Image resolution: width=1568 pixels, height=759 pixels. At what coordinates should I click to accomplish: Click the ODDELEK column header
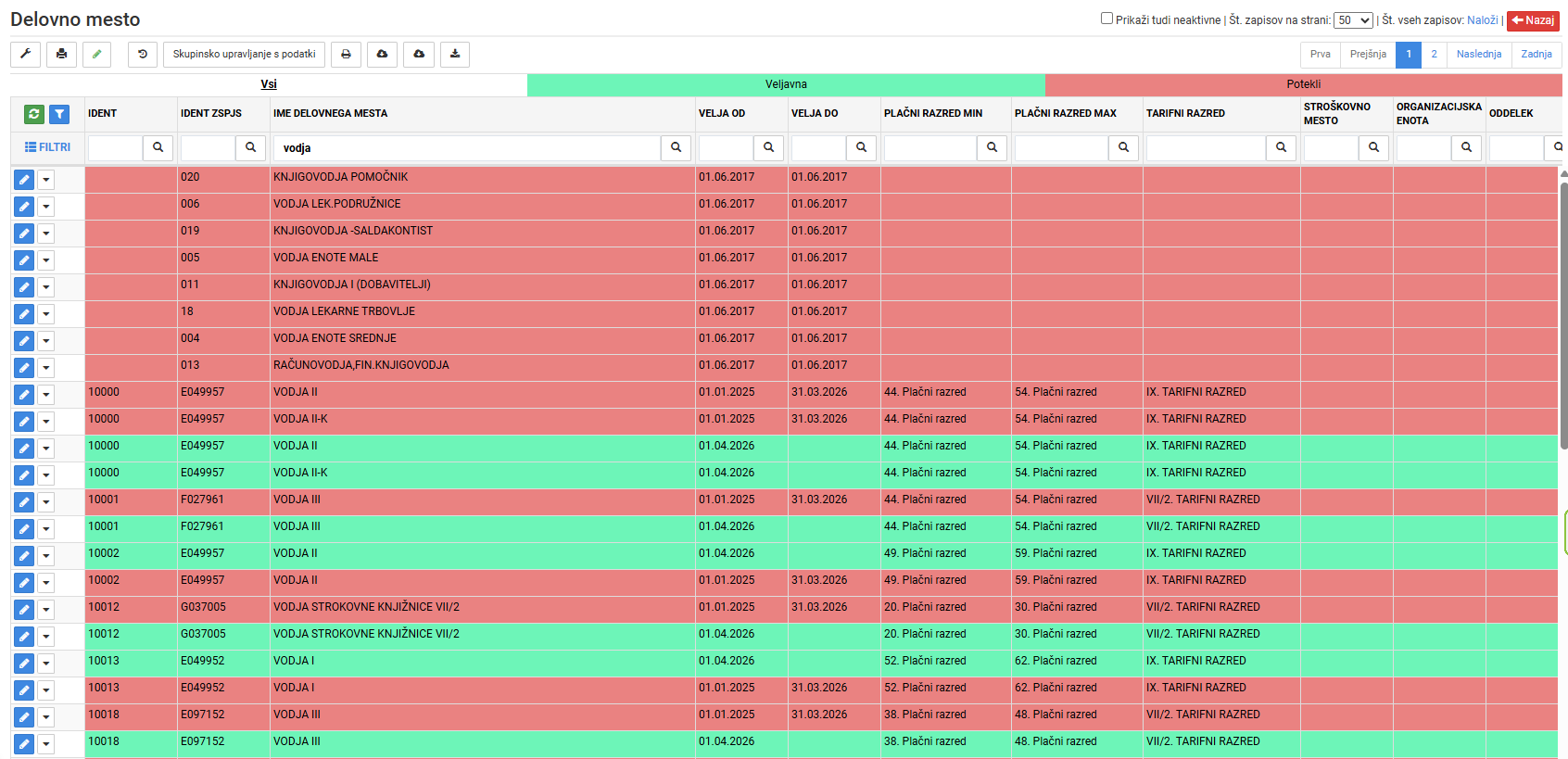point(1511,113)
